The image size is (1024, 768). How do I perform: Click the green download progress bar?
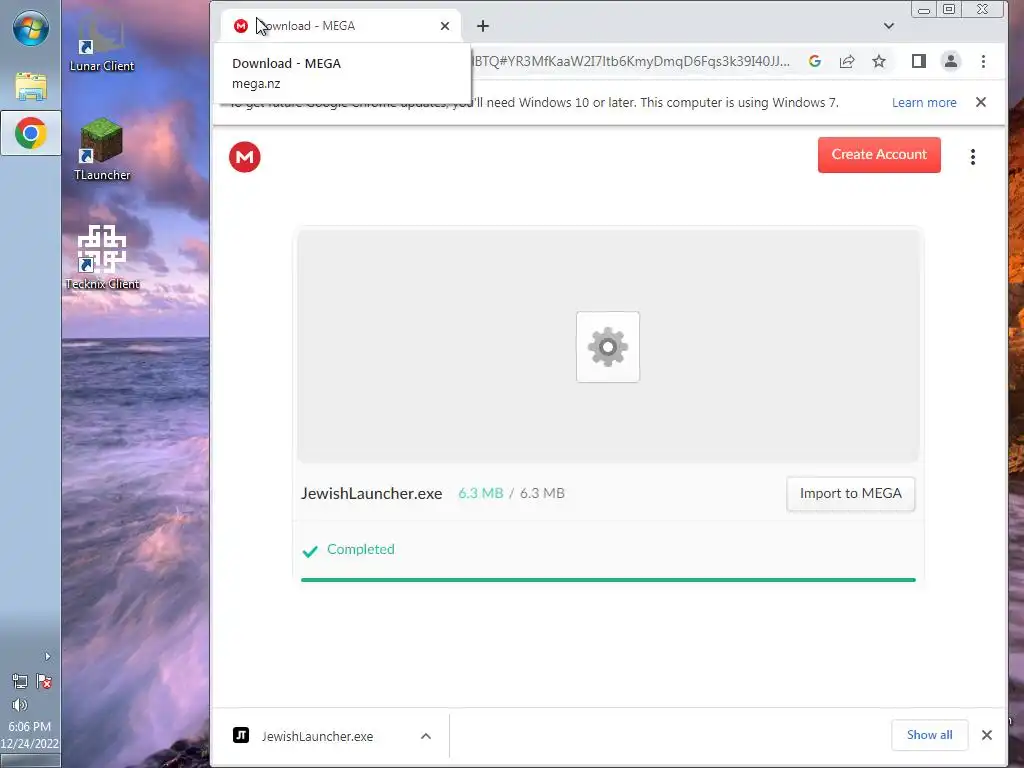point(608,579)
